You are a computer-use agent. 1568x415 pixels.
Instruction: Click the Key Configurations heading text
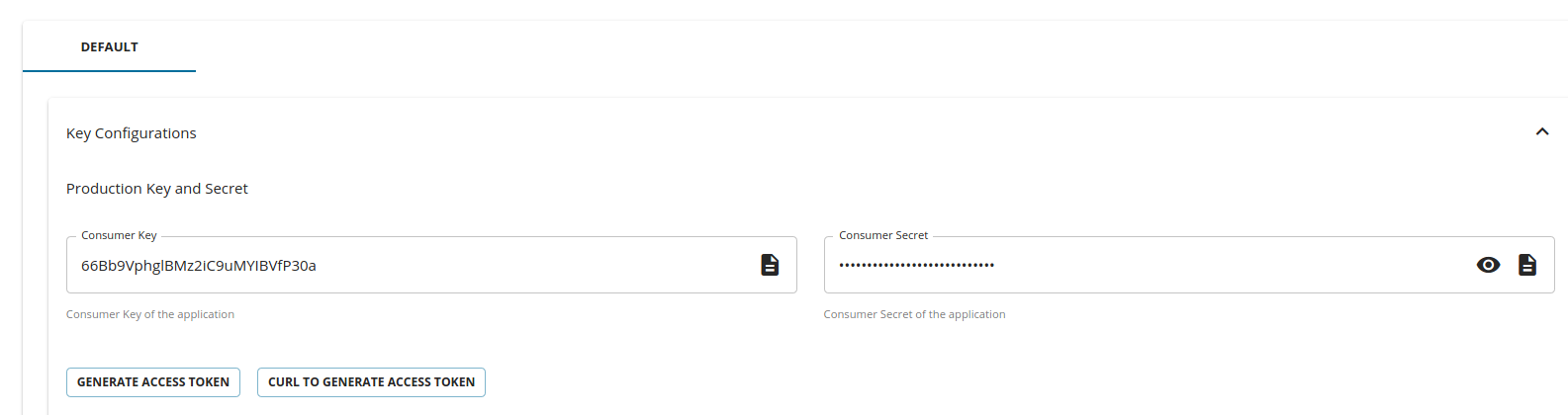(x=132, y=133)
